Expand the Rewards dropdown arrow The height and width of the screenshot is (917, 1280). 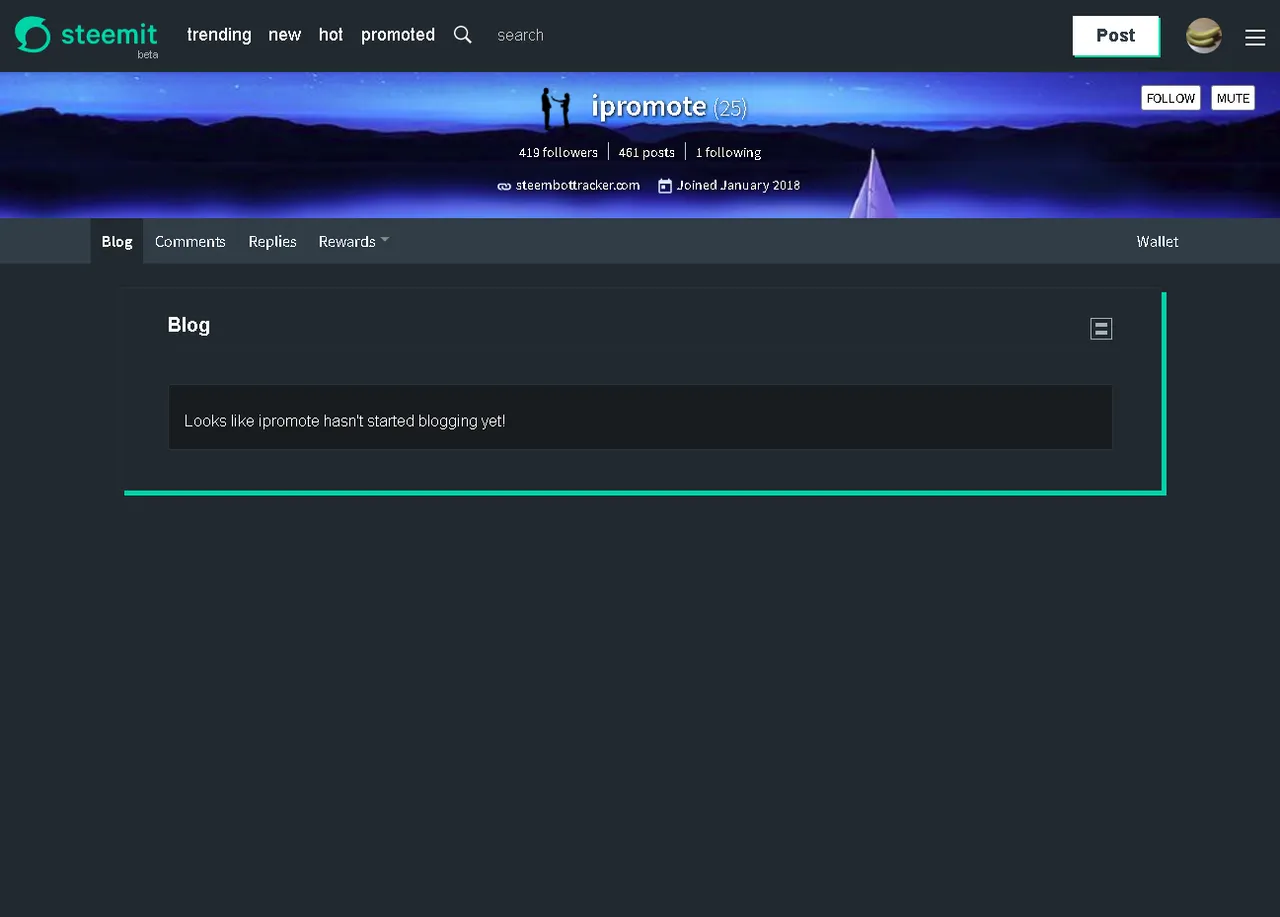coord(385,240)
